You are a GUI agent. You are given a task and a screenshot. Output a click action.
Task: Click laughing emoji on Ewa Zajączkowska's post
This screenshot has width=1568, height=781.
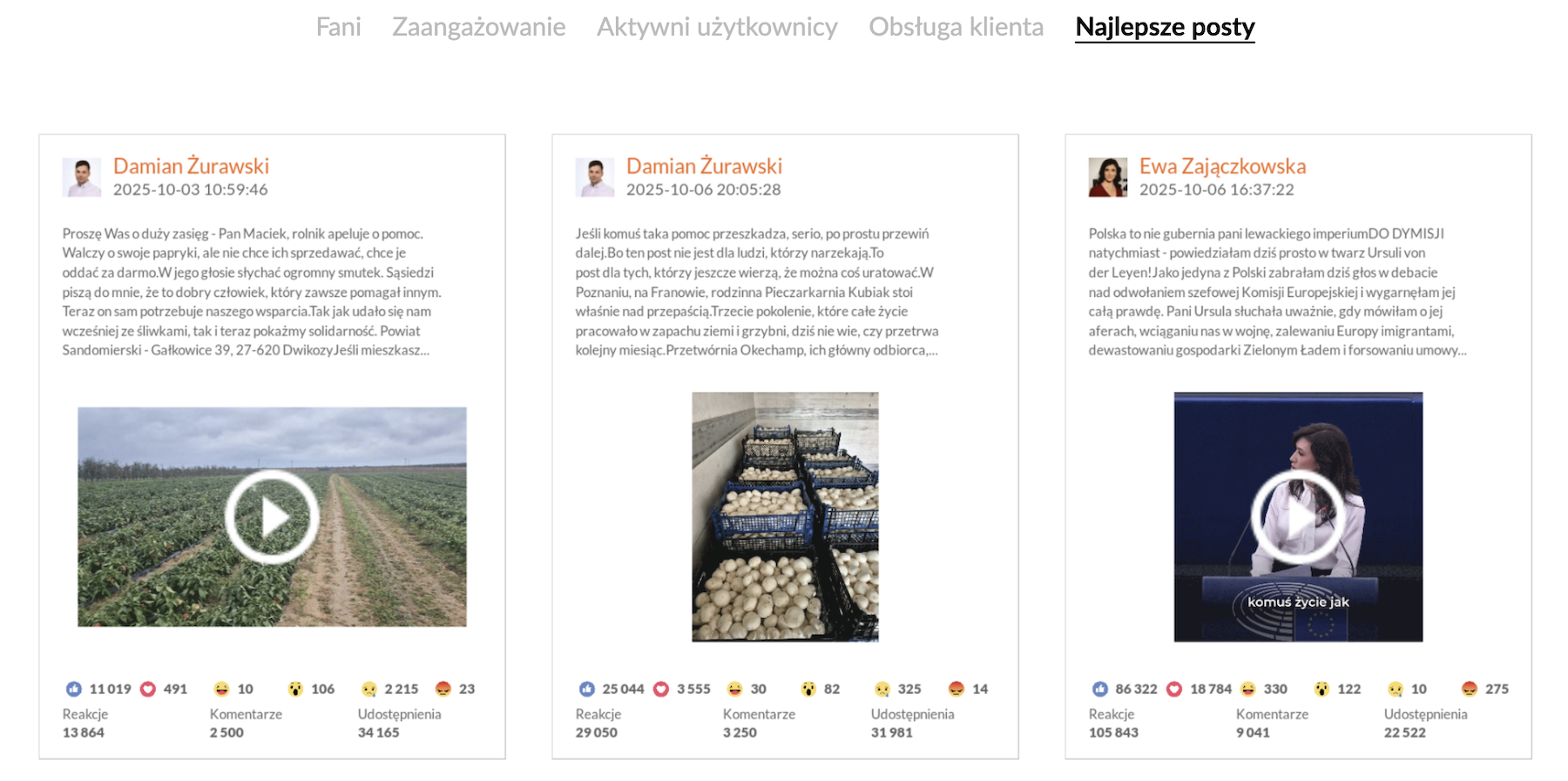click(x=1248, y=689)
